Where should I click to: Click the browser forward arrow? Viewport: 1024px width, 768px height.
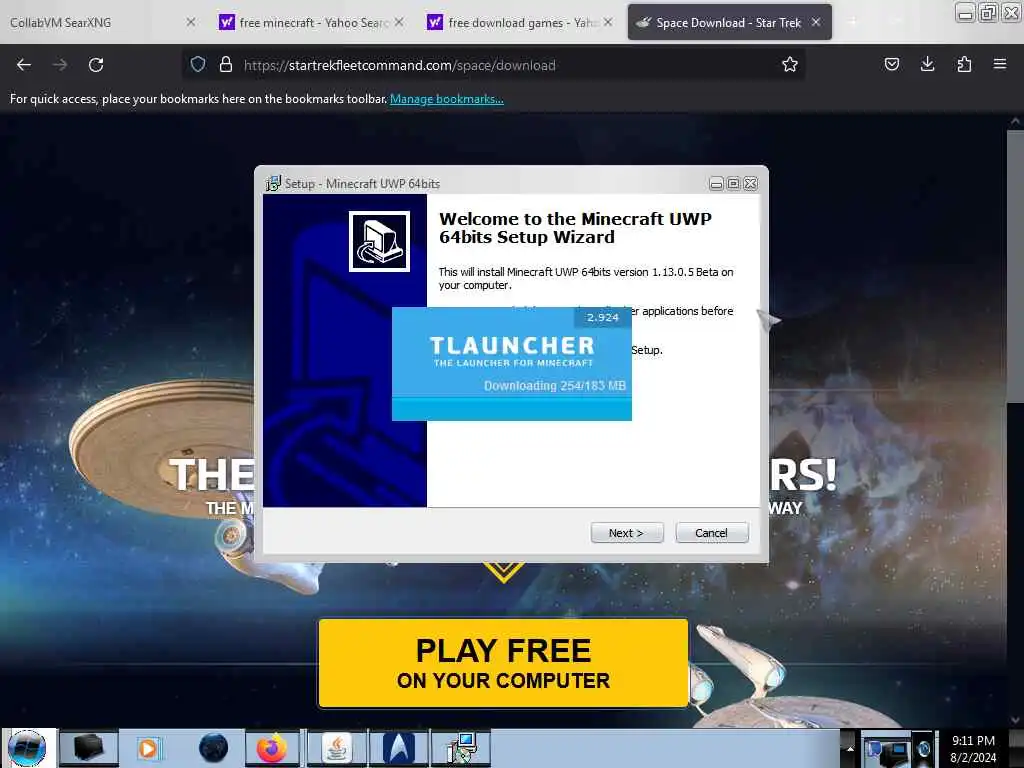60,65
